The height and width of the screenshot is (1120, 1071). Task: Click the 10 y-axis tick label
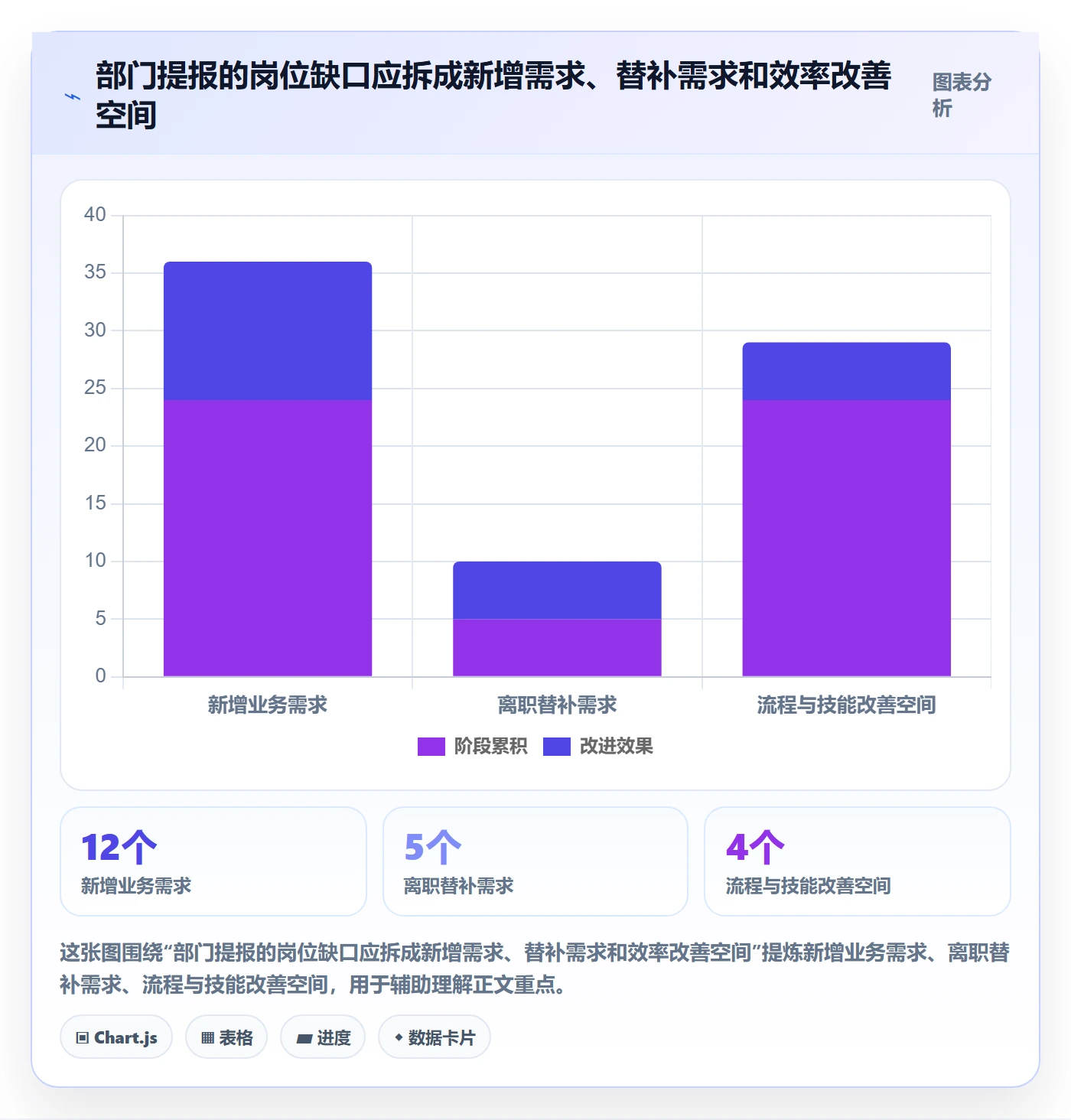[x=95, y=561]
